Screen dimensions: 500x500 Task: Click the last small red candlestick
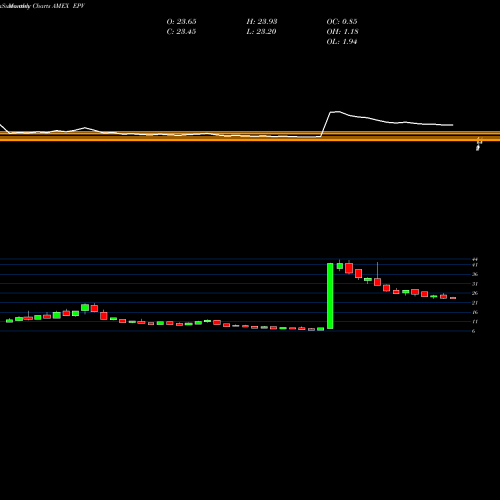[453, 298]
